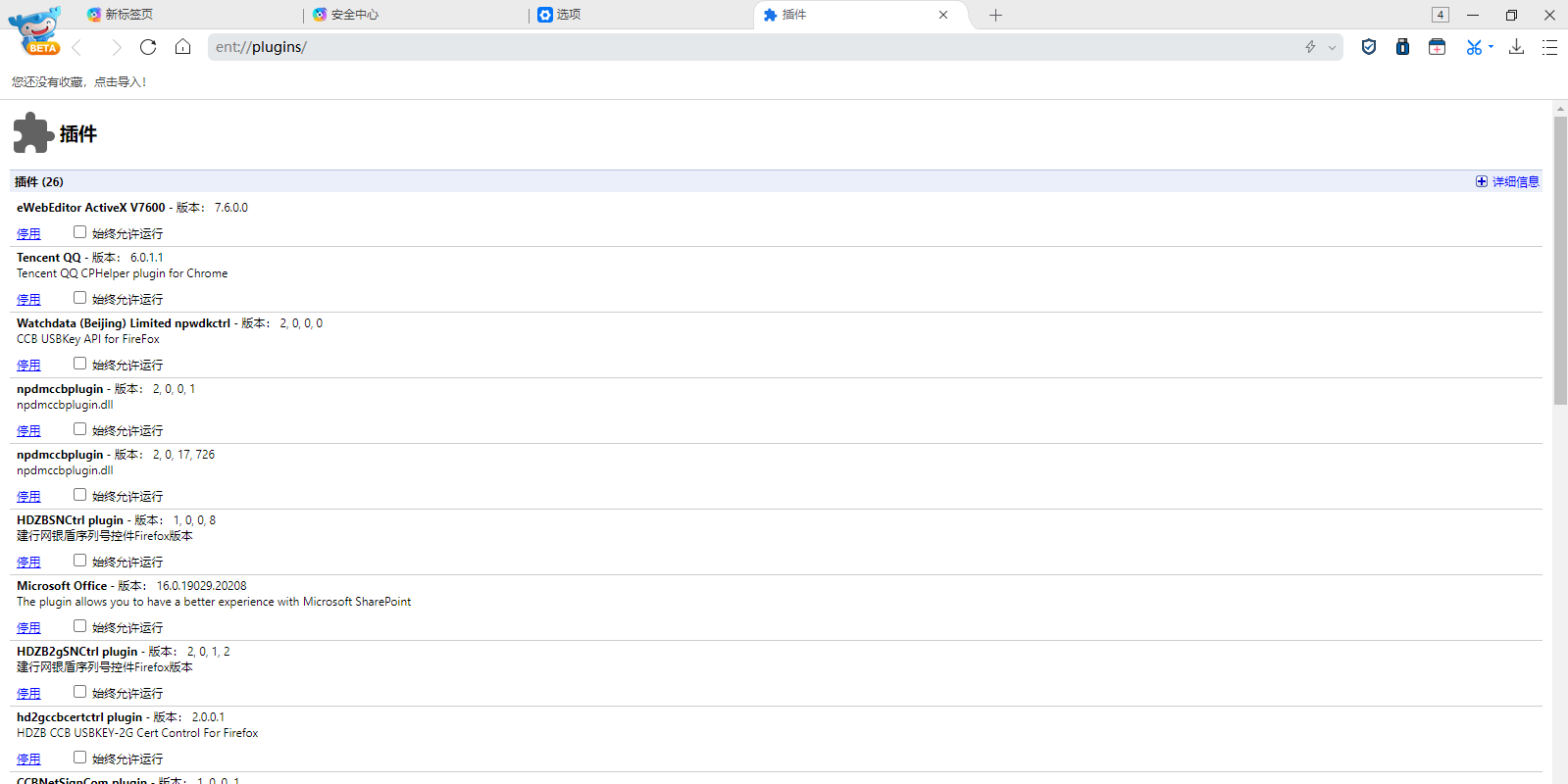Go to the home page icon

click(182, 47)
